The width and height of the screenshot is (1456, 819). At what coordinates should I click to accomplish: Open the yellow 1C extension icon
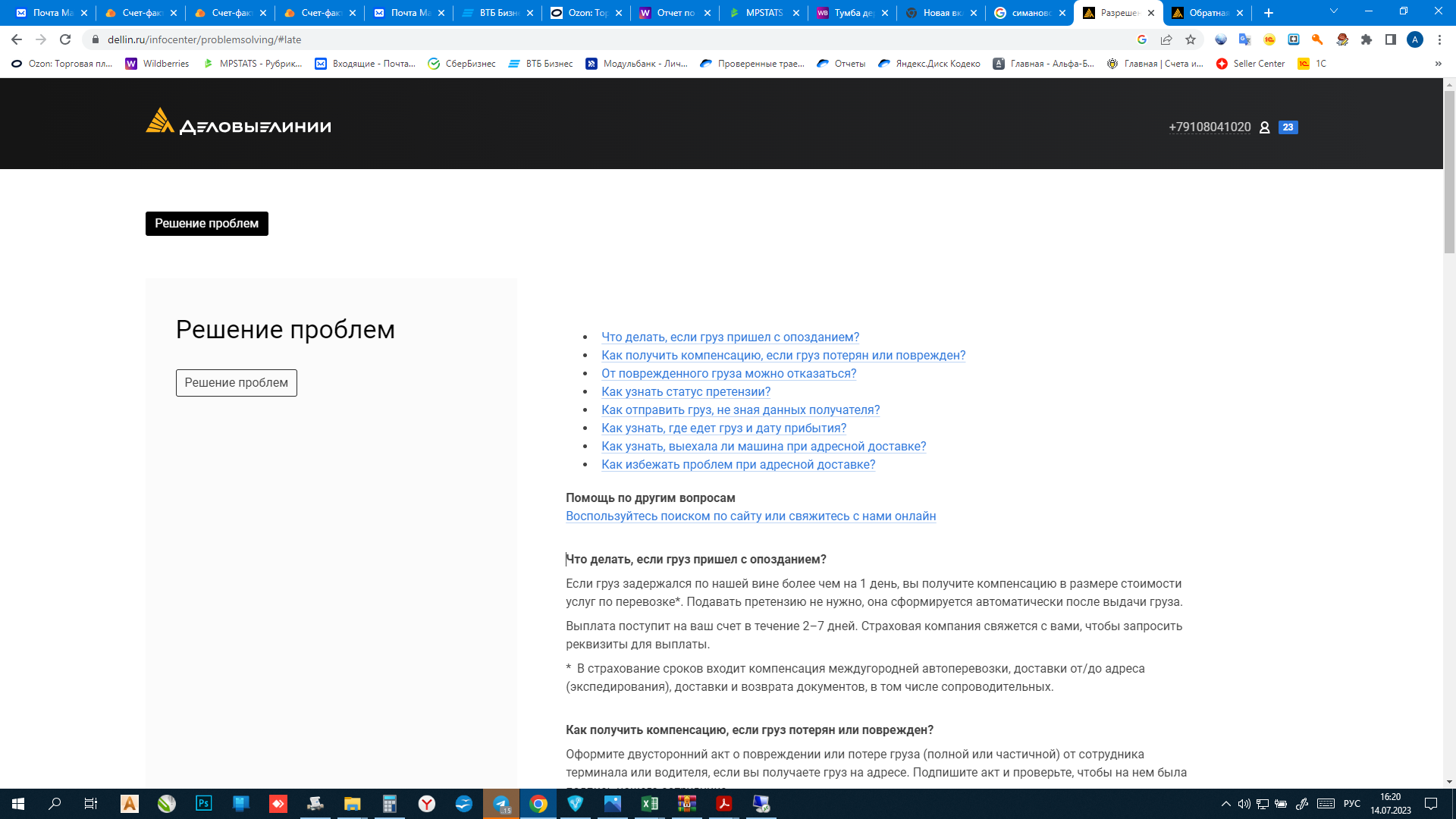point(1269,39)
